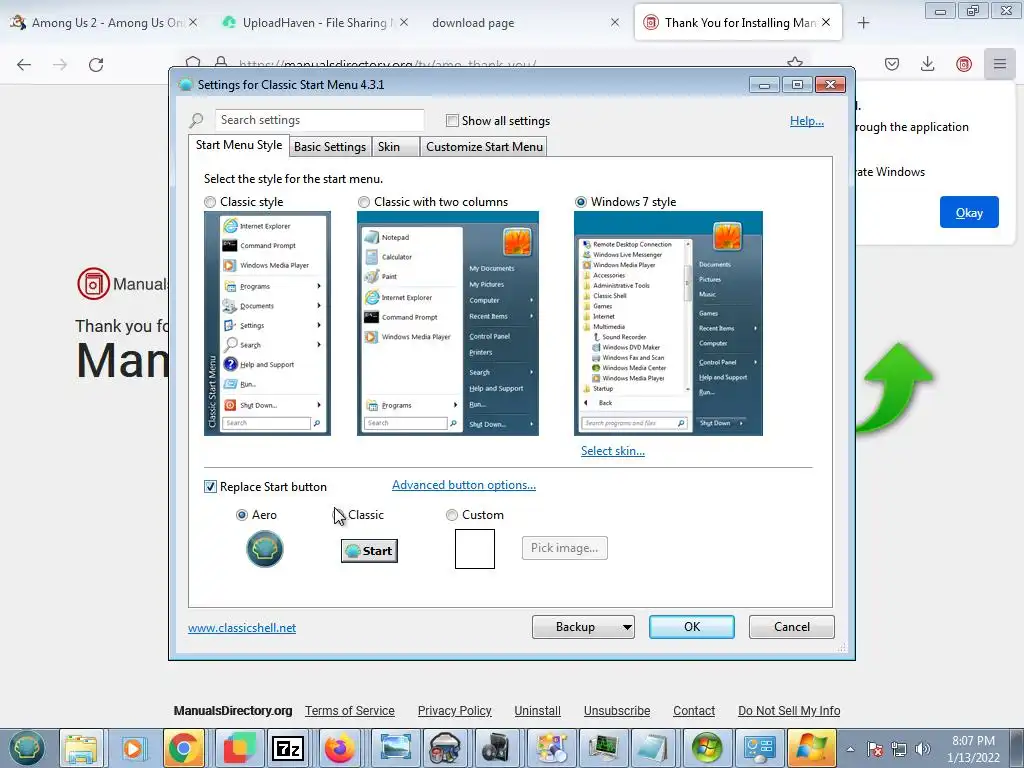
Task: Switch to Basic Settings tab
Action: click(x=330, y=147)
